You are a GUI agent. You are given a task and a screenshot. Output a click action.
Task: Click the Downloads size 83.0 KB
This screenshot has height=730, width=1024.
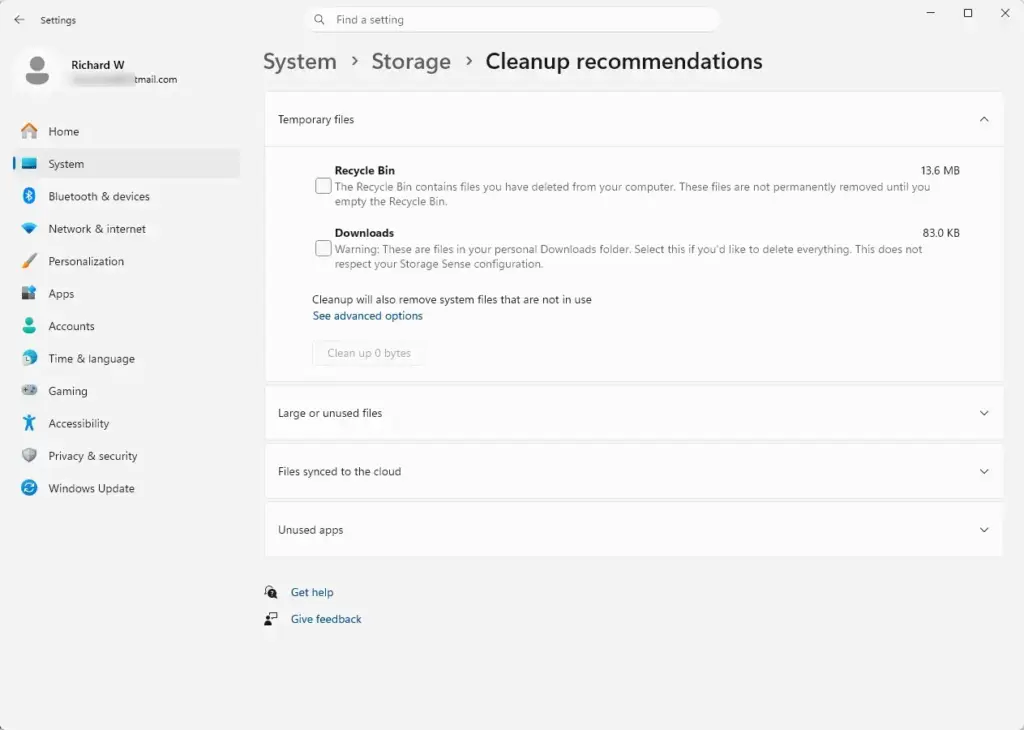pyautogui.click(x=941, y=232)
